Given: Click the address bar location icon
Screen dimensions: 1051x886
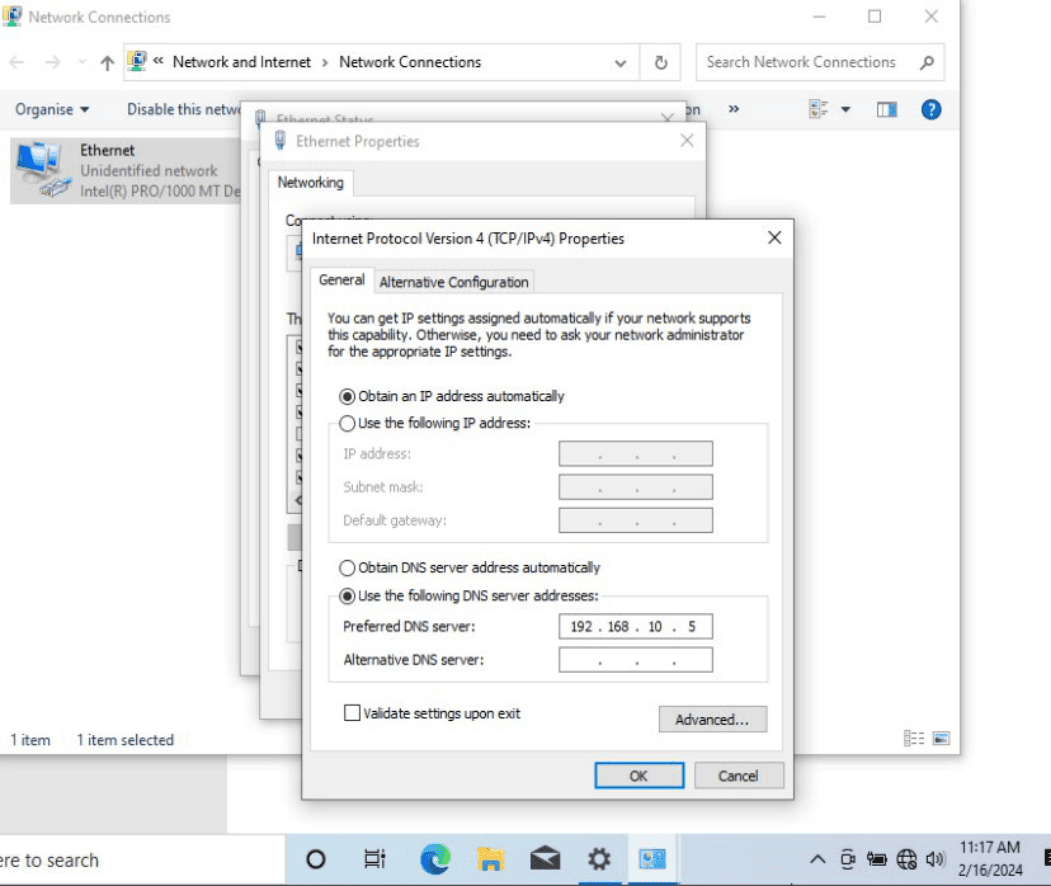Looking at the screenshot, I should click(137, 62).
